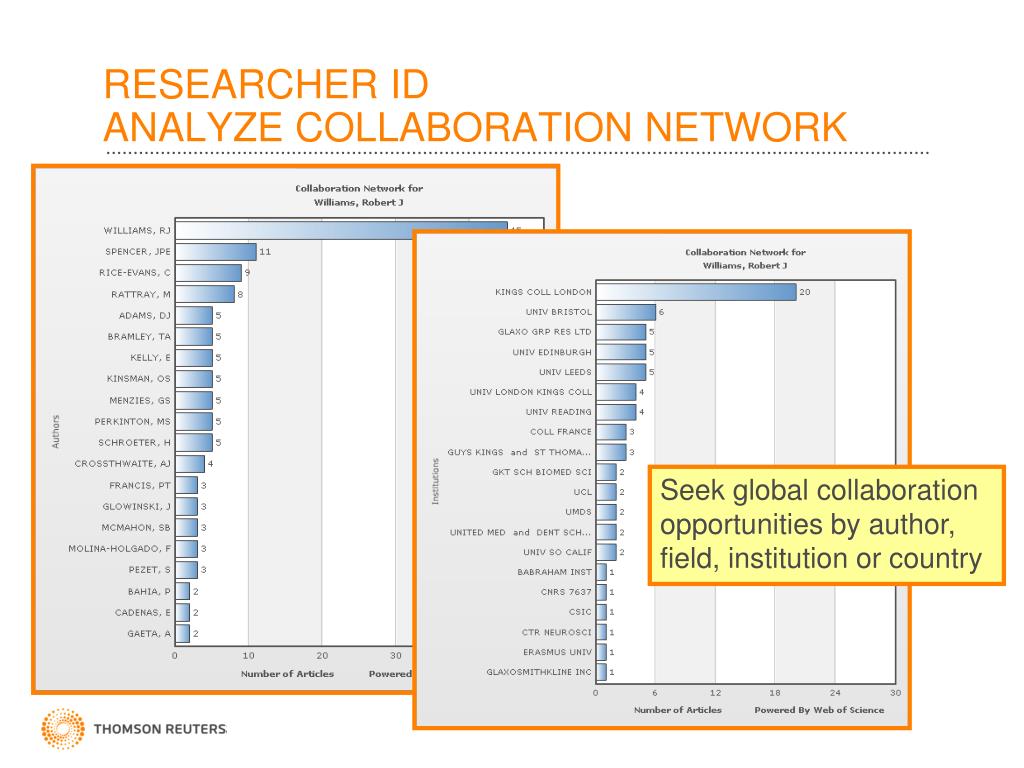This screenshot has width=1024, height=768.
Task: Click the BABRAHAM INST label
Action: (x=554, y=571)
